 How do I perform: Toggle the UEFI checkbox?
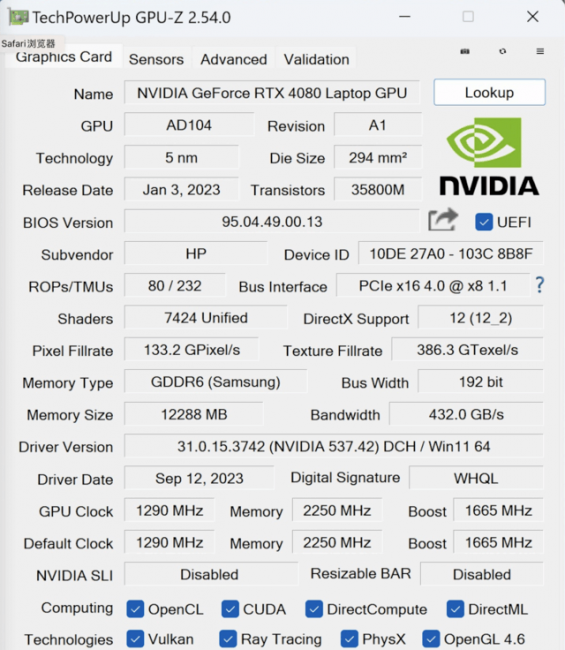pos(484,222)
